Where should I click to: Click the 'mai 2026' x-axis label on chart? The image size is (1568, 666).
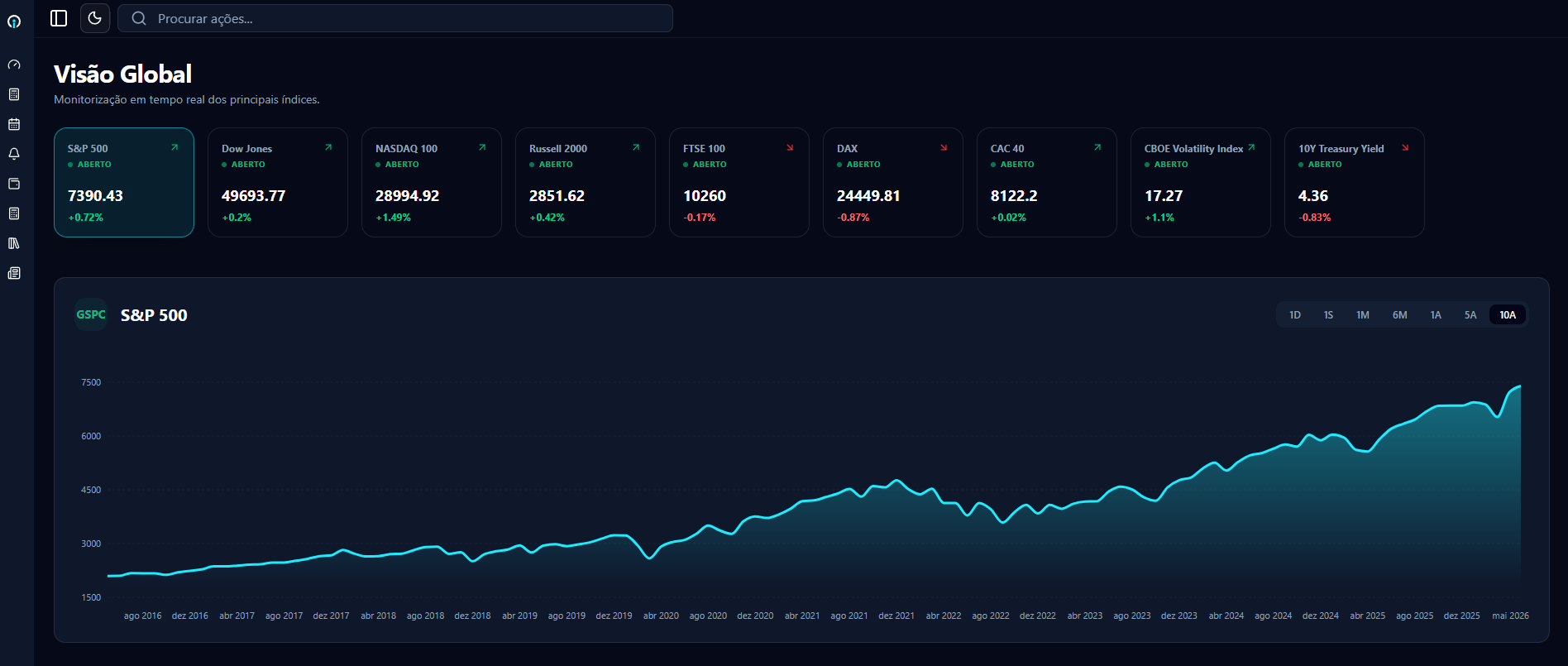1510,616
